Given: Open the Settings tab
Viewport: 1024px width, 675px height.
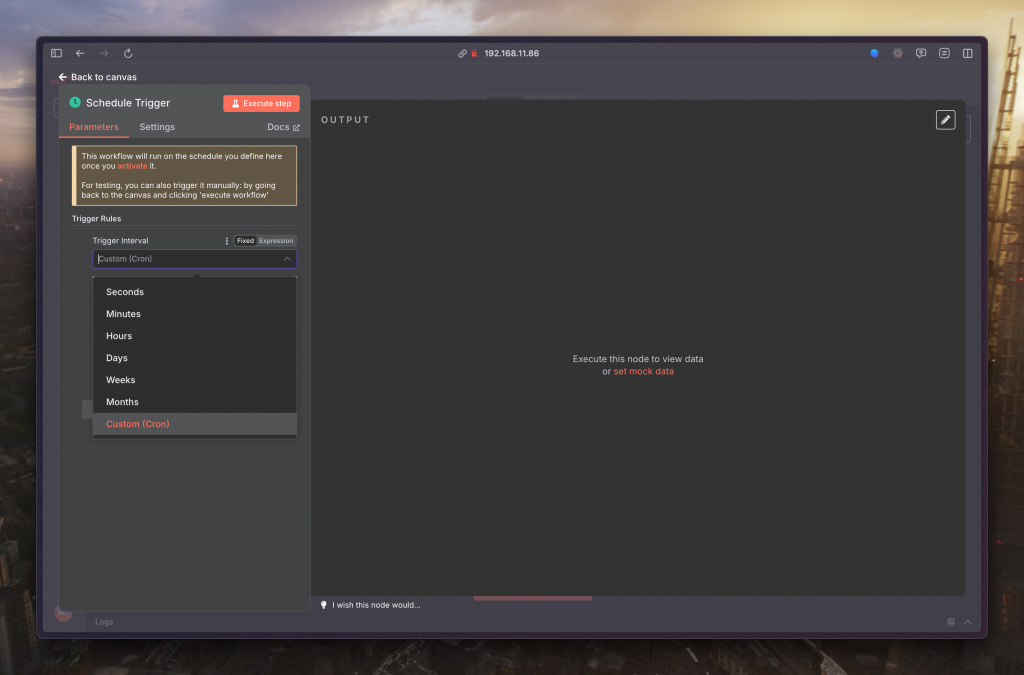Looking at the screenshot, I should pos(157,127).
